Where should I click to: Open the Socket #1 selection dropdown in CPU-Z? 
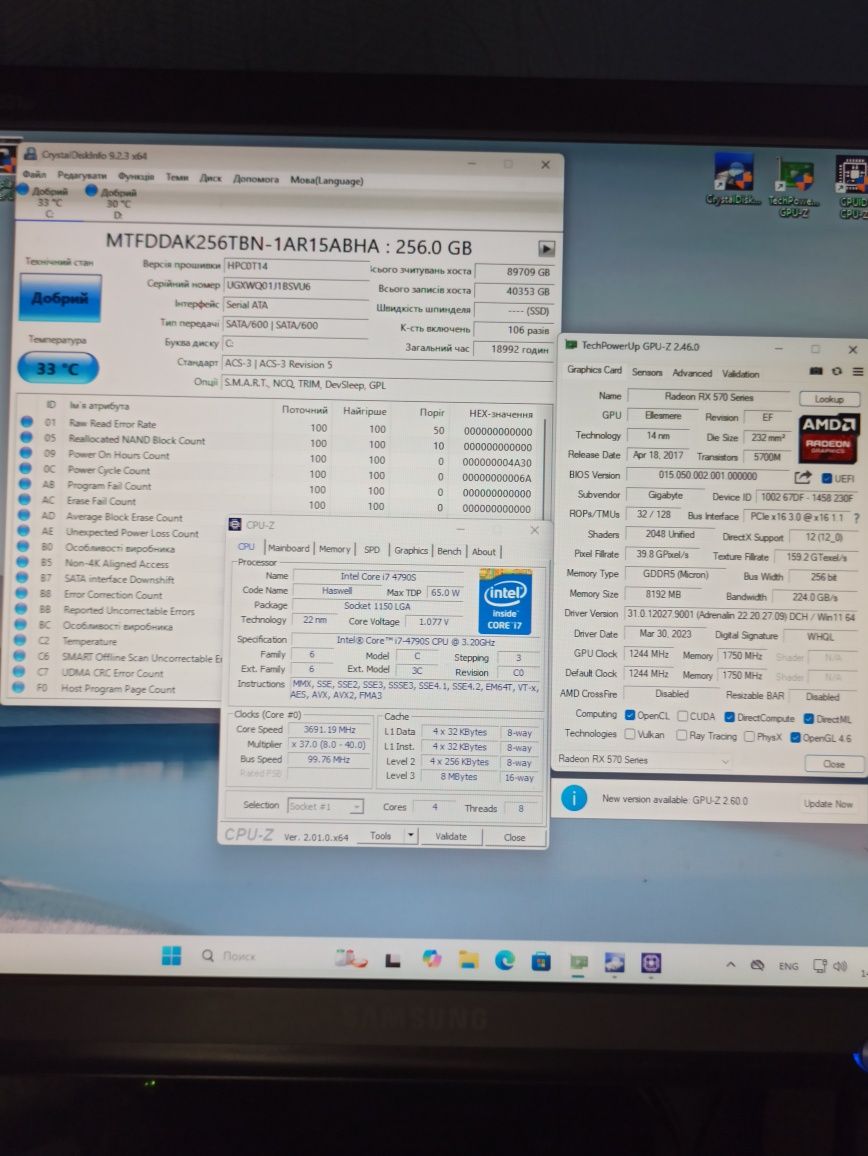[x=325, y=807]
